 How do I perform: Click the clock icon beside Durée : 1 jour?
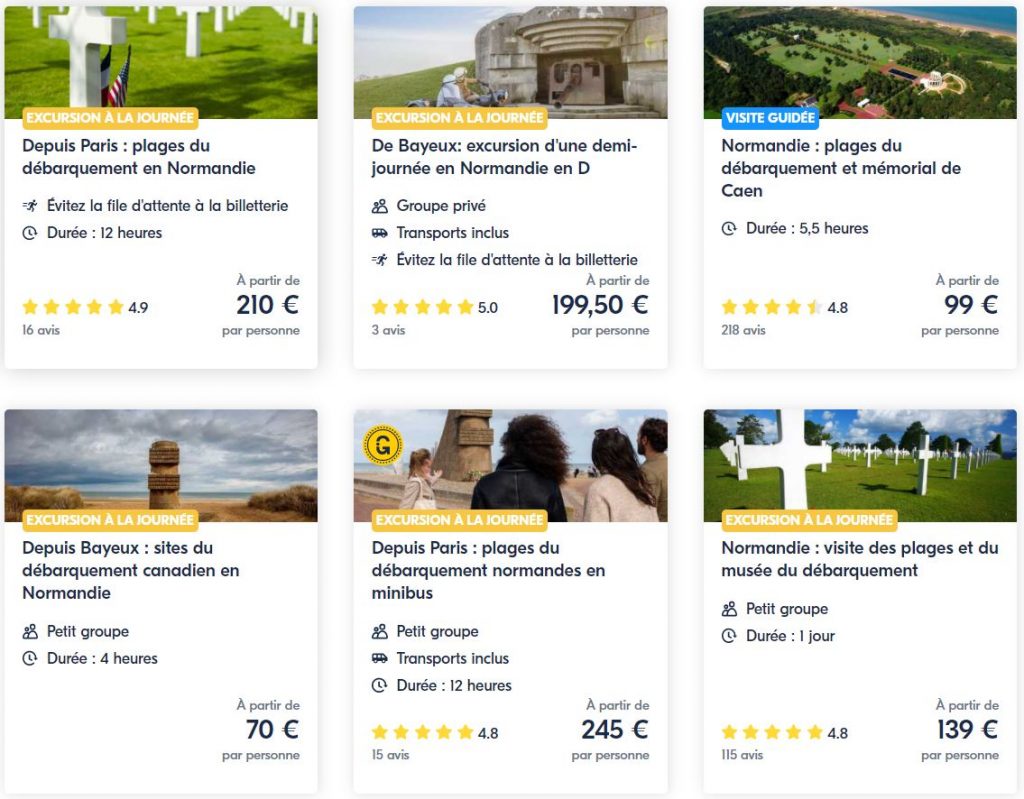(729, 636)
